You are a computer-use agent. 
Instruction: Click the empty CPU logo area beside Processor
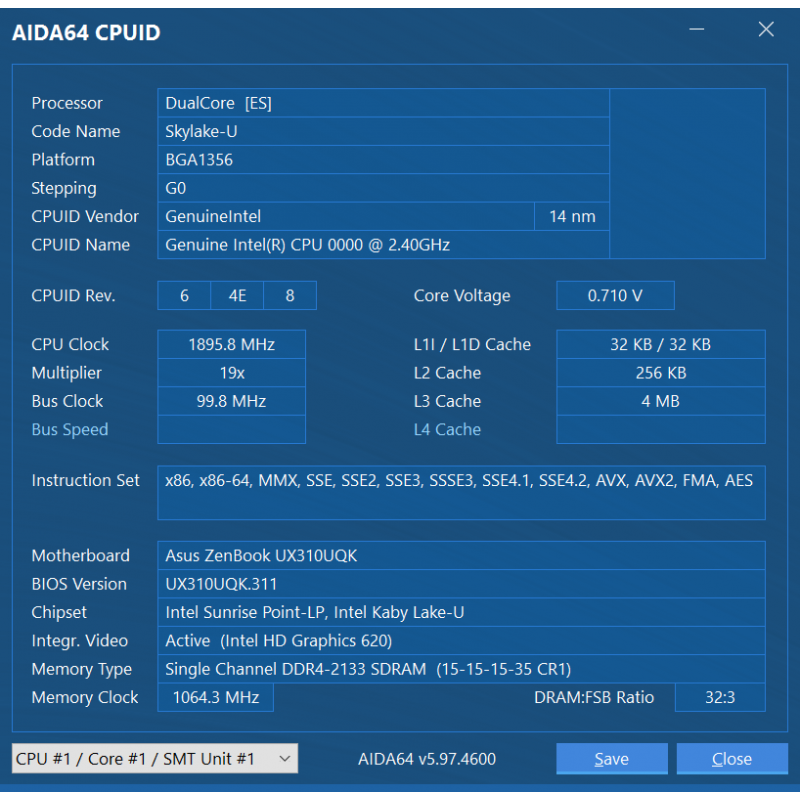click(687, 173)
